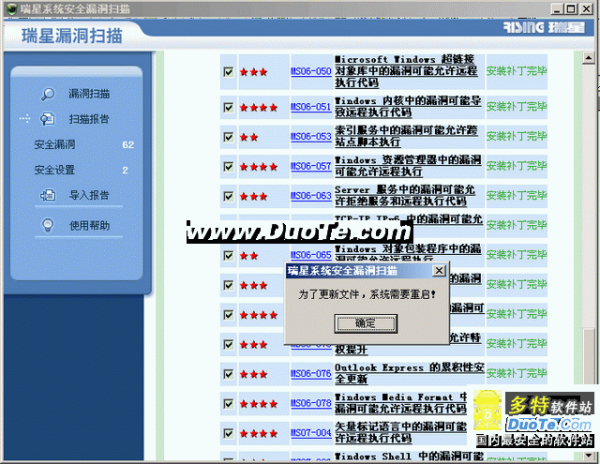Uncheck the MS06-051 row checkbox
The image size is (600, 464).
(x=228, y=107)
